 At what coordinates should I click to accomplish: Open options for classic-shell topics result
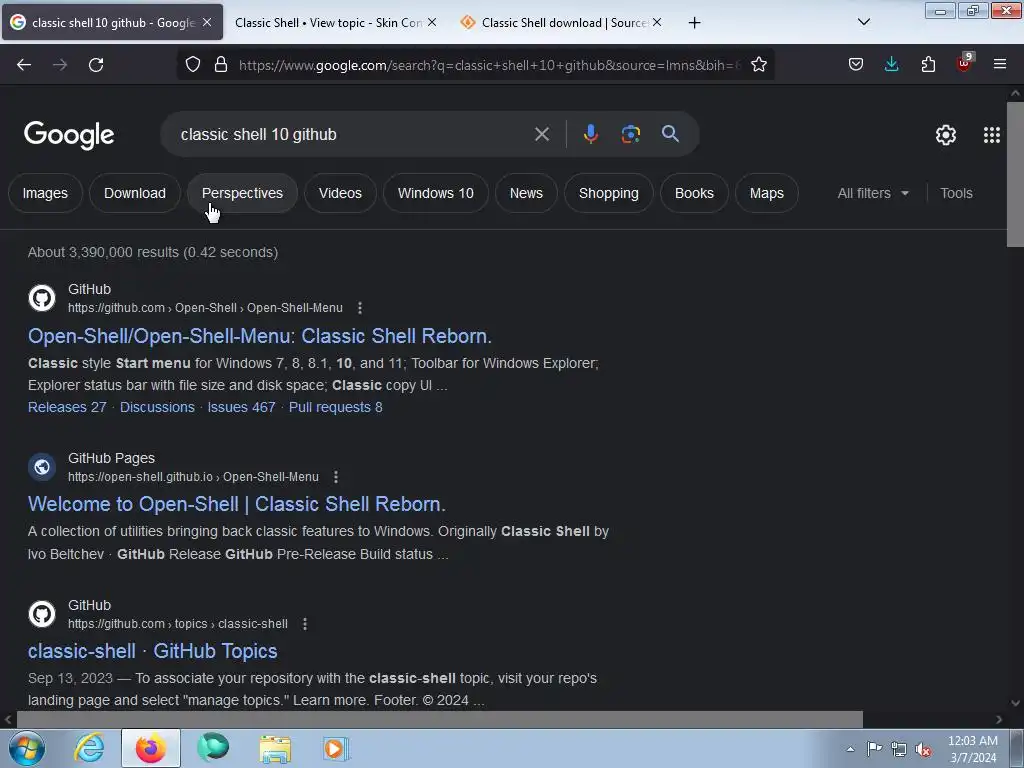(x=305, y=624)
